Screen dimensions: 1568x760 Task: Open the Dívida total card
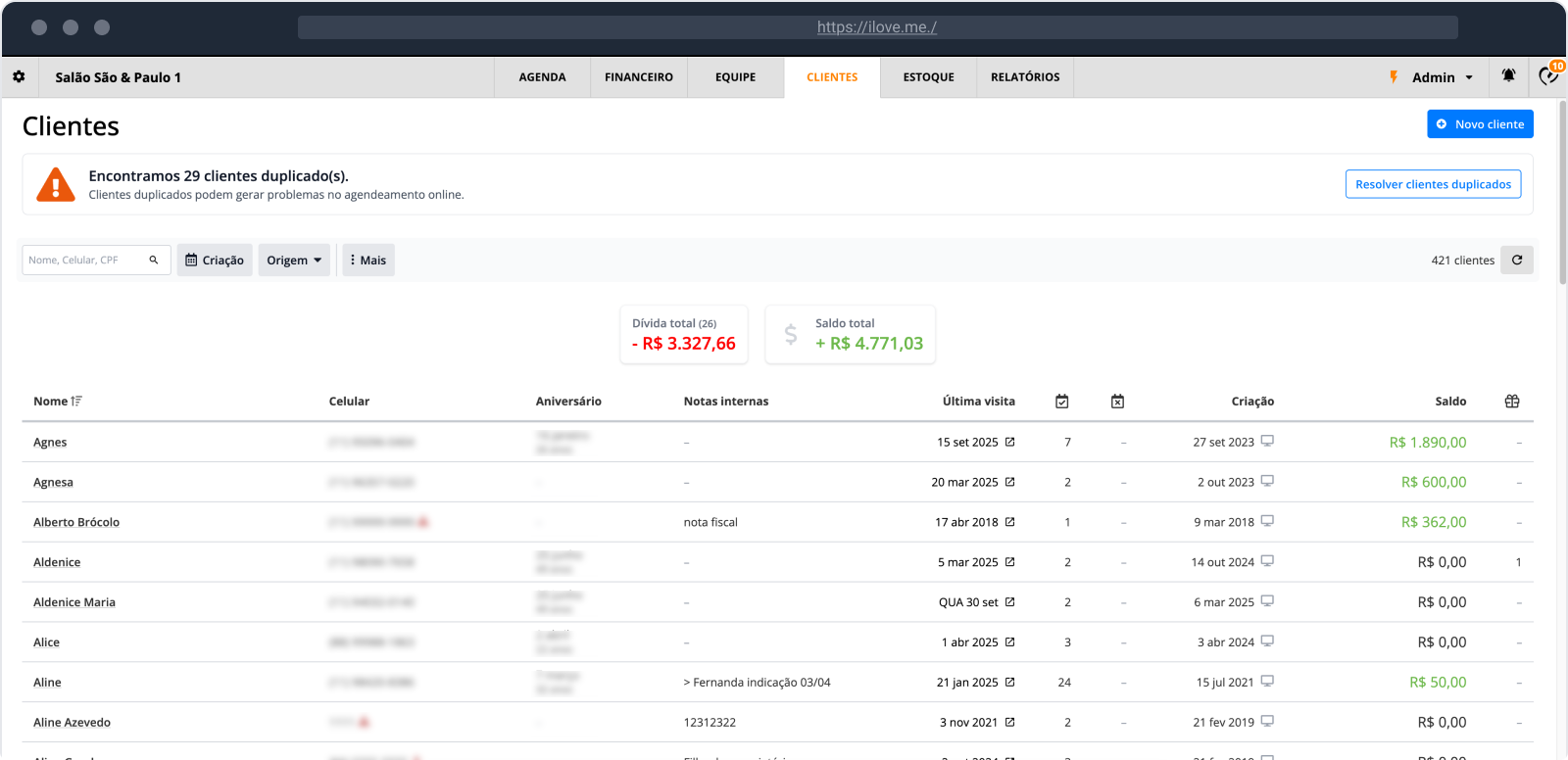[x=684, y=335]
